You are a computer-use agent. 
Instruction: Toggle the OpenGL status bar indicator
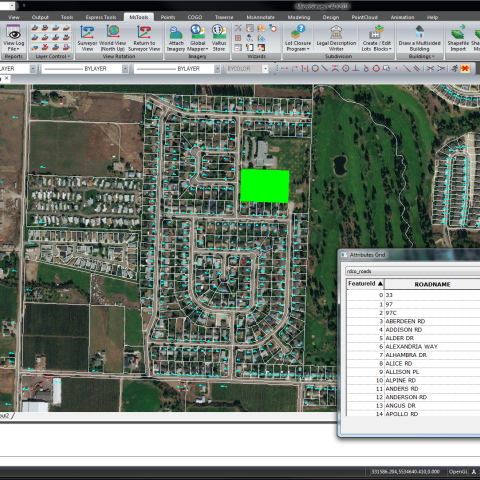coord(458,472)
